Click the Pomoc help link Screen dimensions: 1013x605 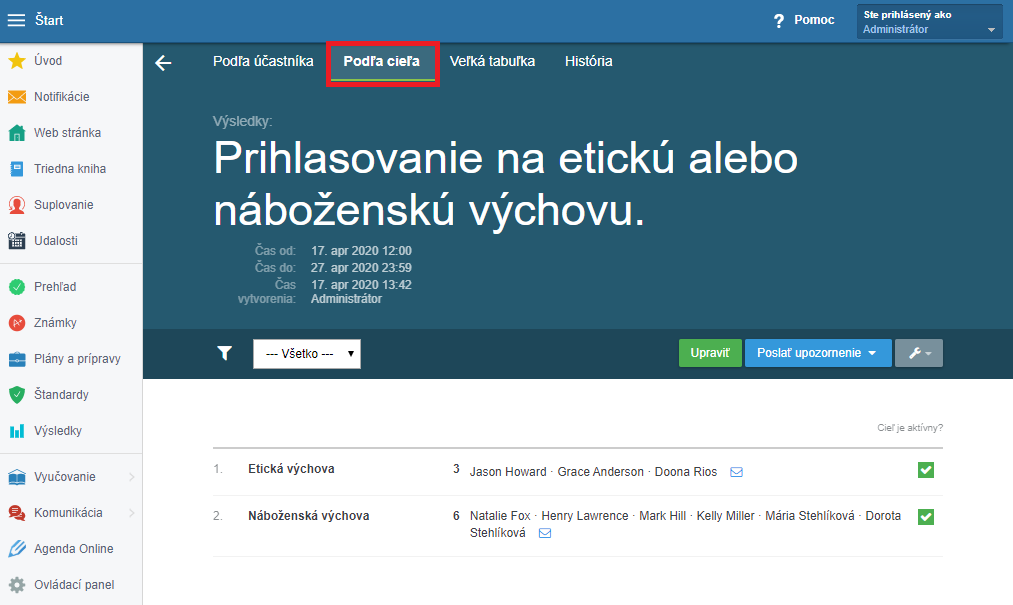tap(814, 20)
